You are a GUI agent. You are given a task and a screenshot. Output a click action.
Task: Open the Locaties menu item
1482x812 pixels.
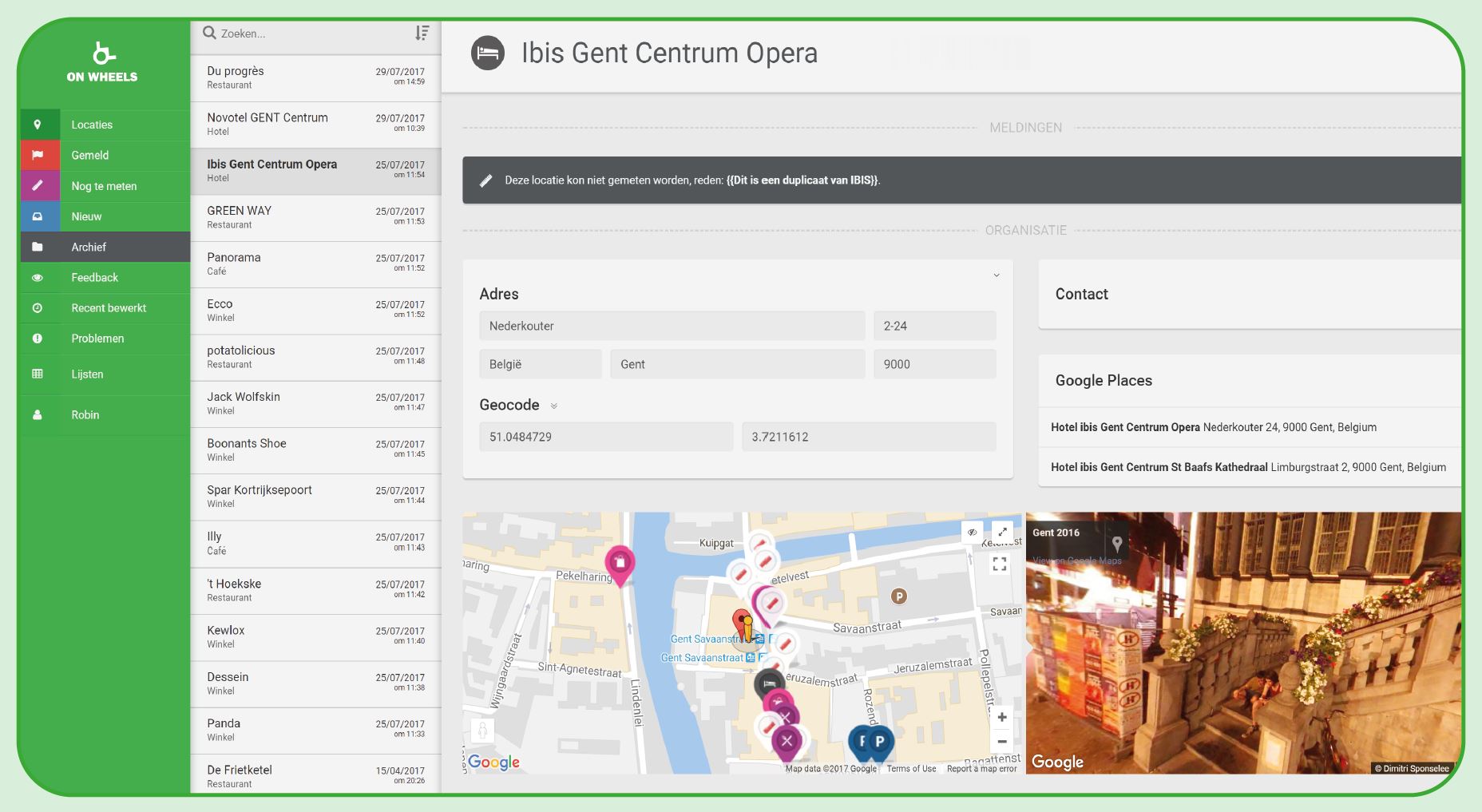pos(105,125)
